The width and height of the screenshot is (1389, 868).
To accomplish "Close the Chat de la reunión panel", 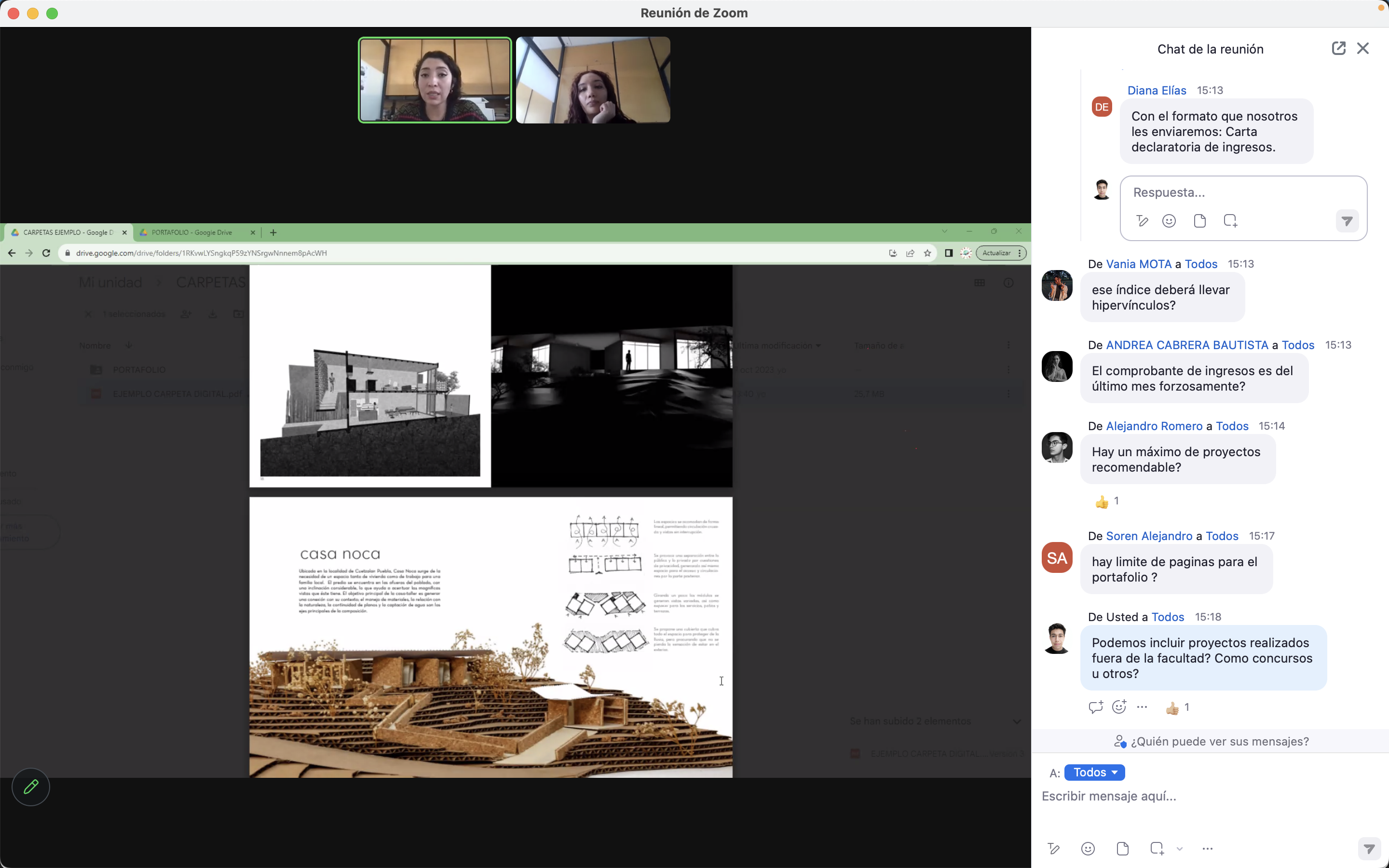I will coord(1362,48).
